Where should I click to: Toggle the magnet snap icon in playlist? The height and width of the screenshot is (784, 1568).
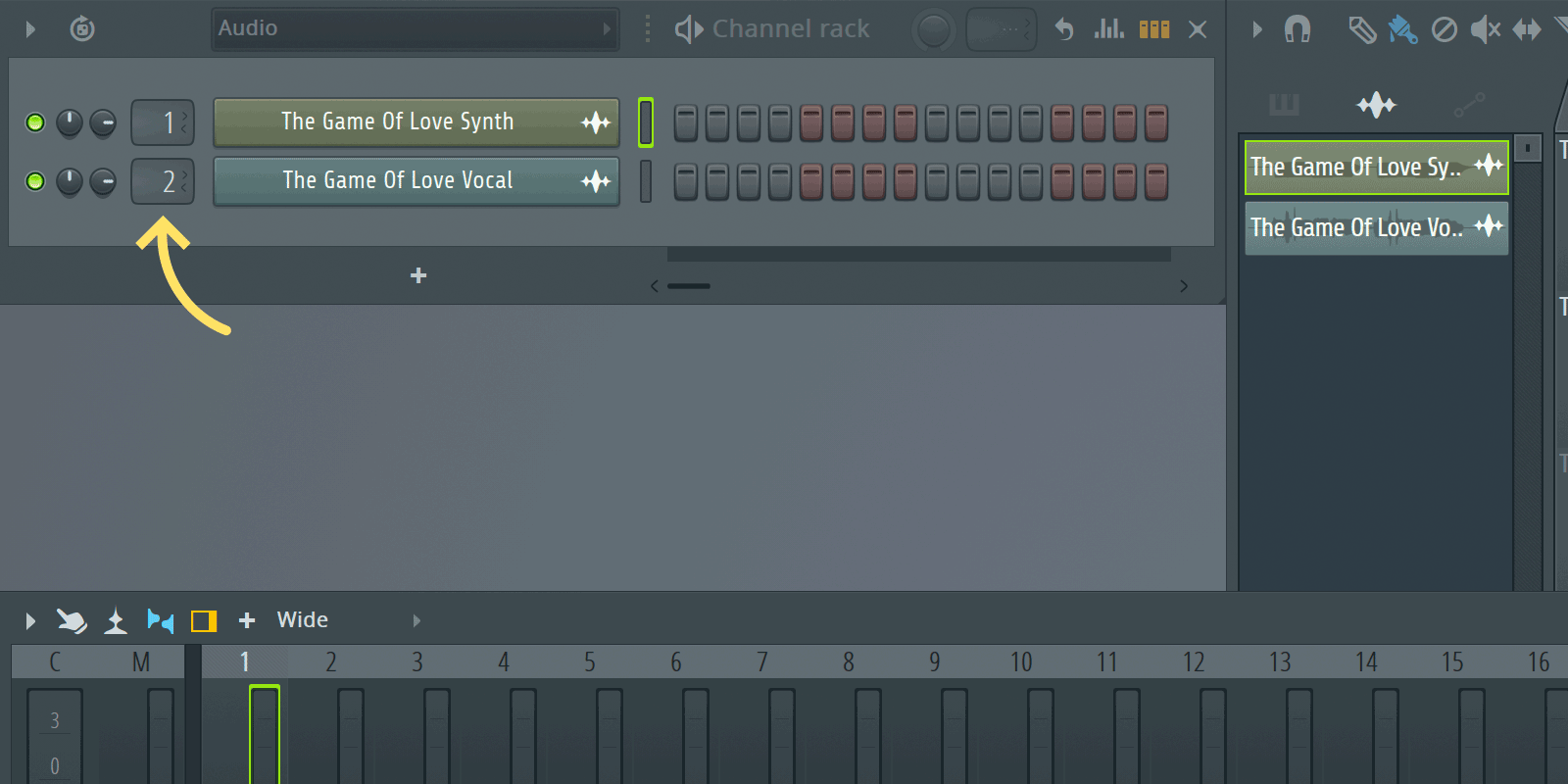1298,29
